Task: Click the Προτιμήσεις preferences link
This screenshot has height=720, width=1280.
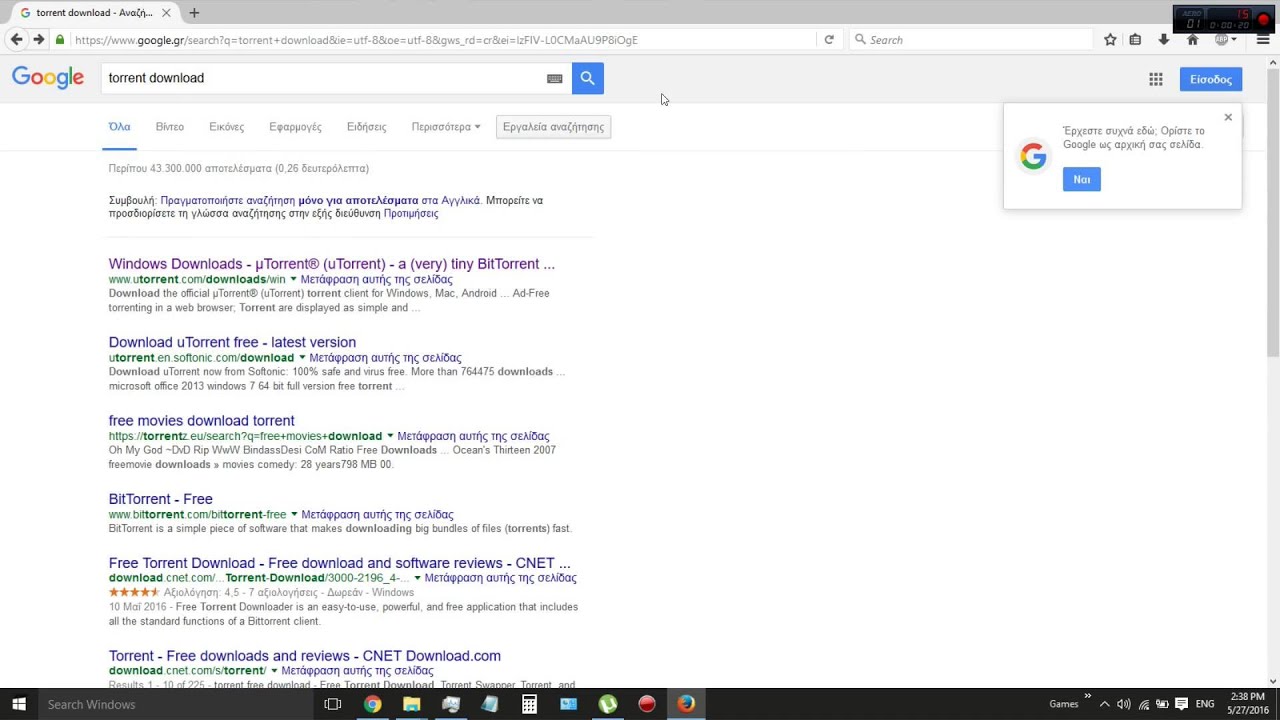Action: pos(411,213)
